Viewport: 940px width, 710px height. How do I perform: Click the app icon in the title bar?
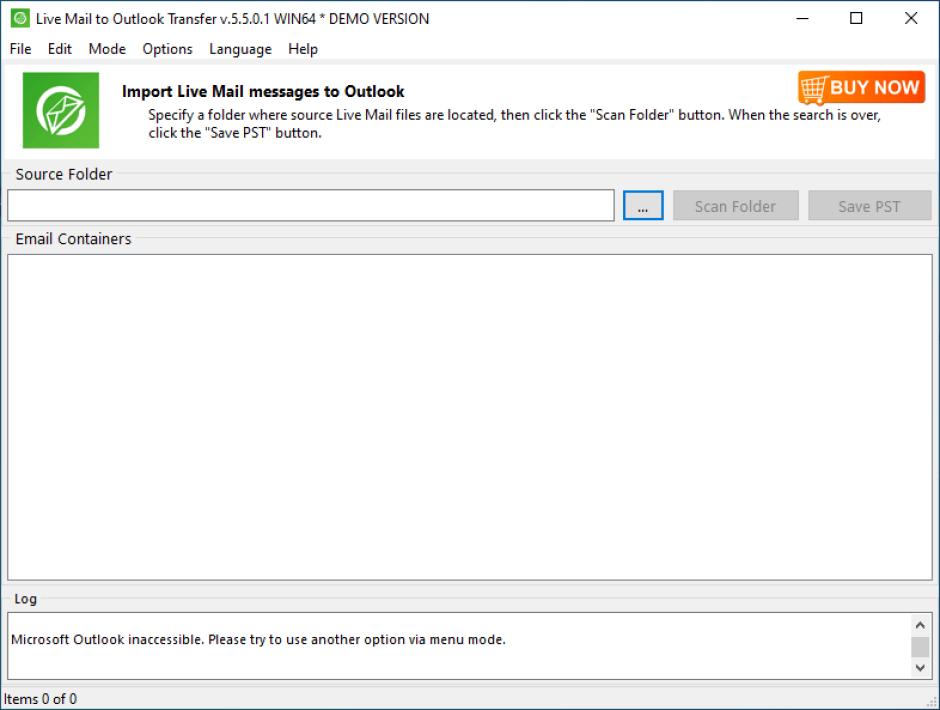[x=20, y=19]
